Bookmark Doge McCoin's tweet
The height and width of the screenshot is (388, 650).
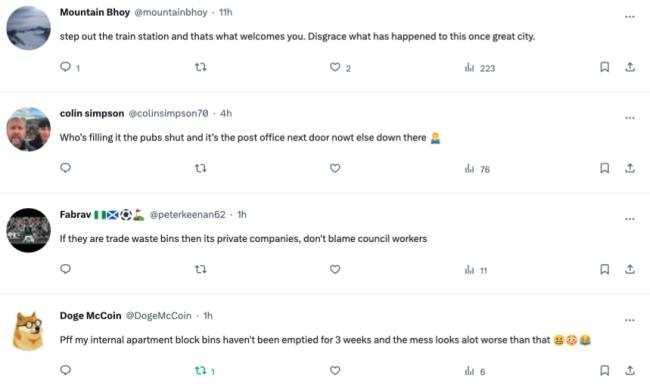604,370
